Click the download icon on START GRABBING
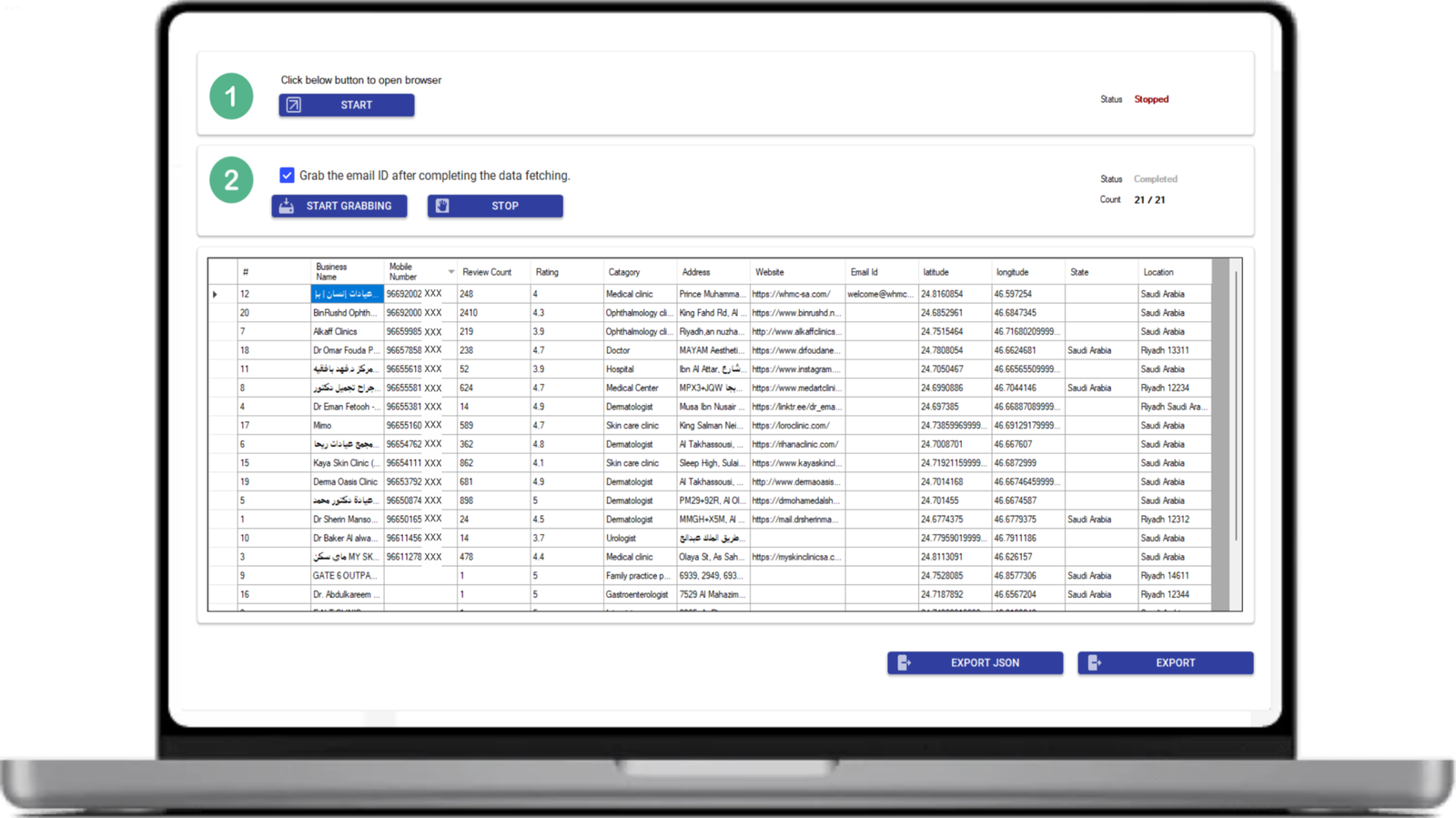 287,207
